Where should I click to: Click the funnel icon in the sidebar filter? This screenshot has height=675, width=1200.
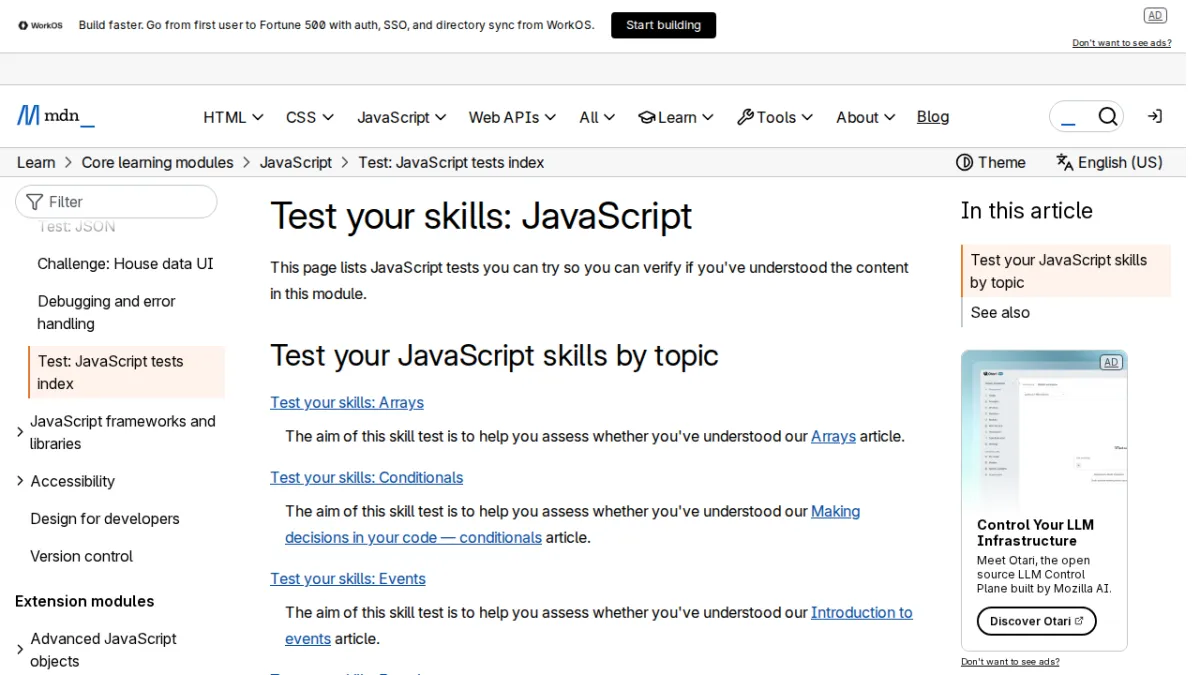tap(35, 202)
